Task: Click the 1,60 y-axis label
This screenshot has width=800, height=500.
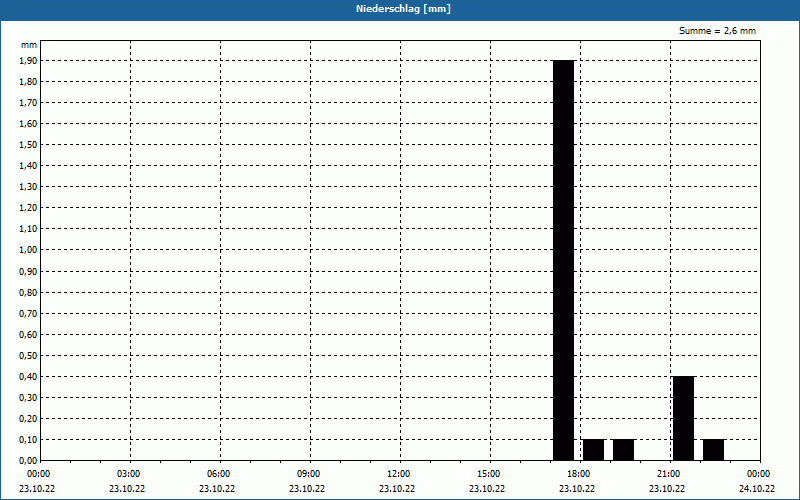Action: pos(28,123)
